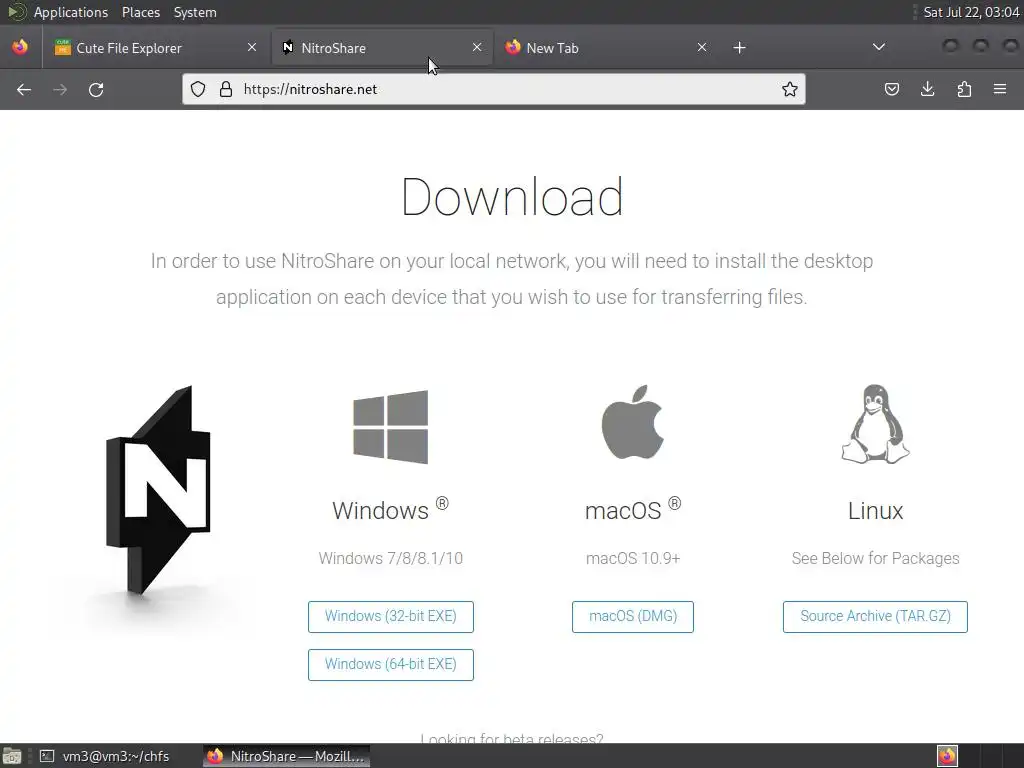Open tracking protection shield icon
This screenshot has height=768, width=1024.
coord(198,89)
